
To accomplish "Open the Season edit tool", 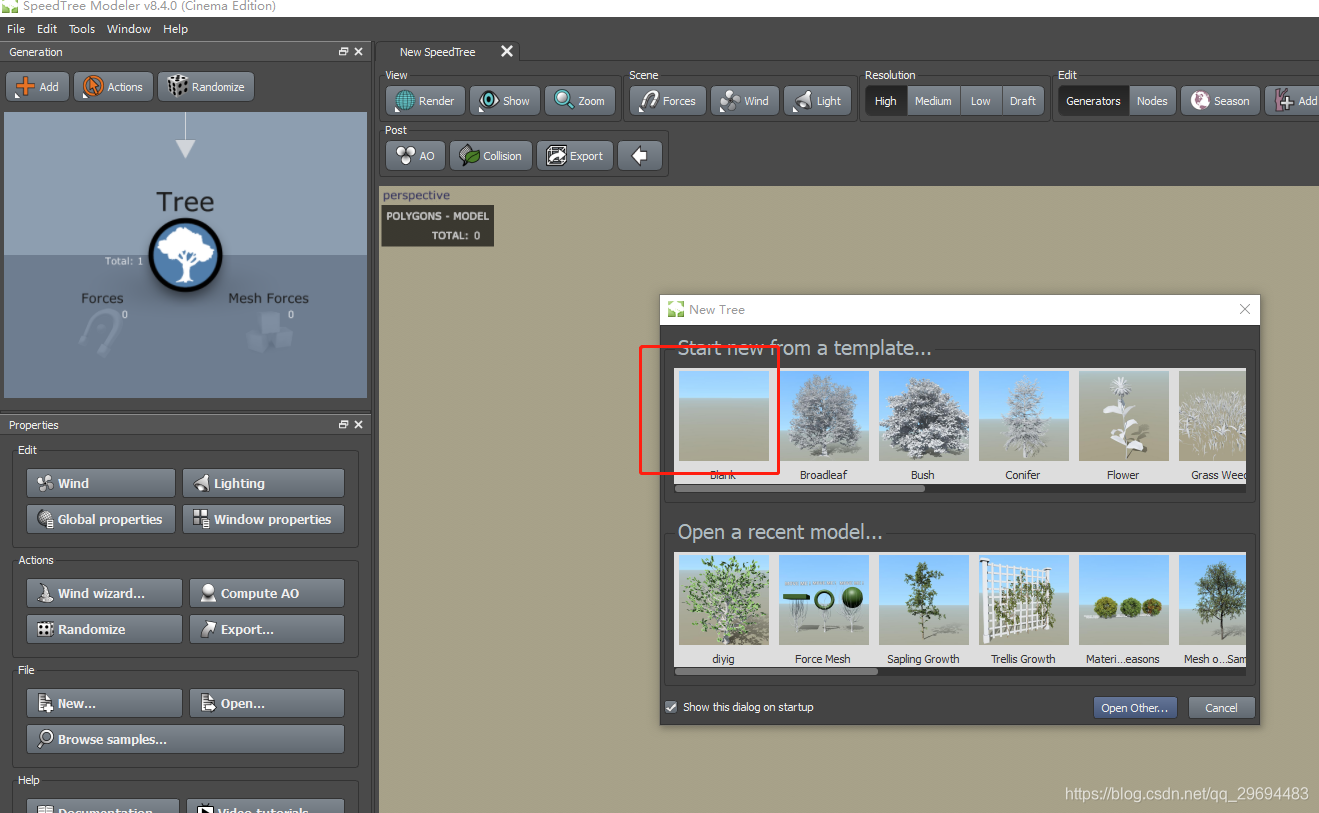I will pos(1220,101).
